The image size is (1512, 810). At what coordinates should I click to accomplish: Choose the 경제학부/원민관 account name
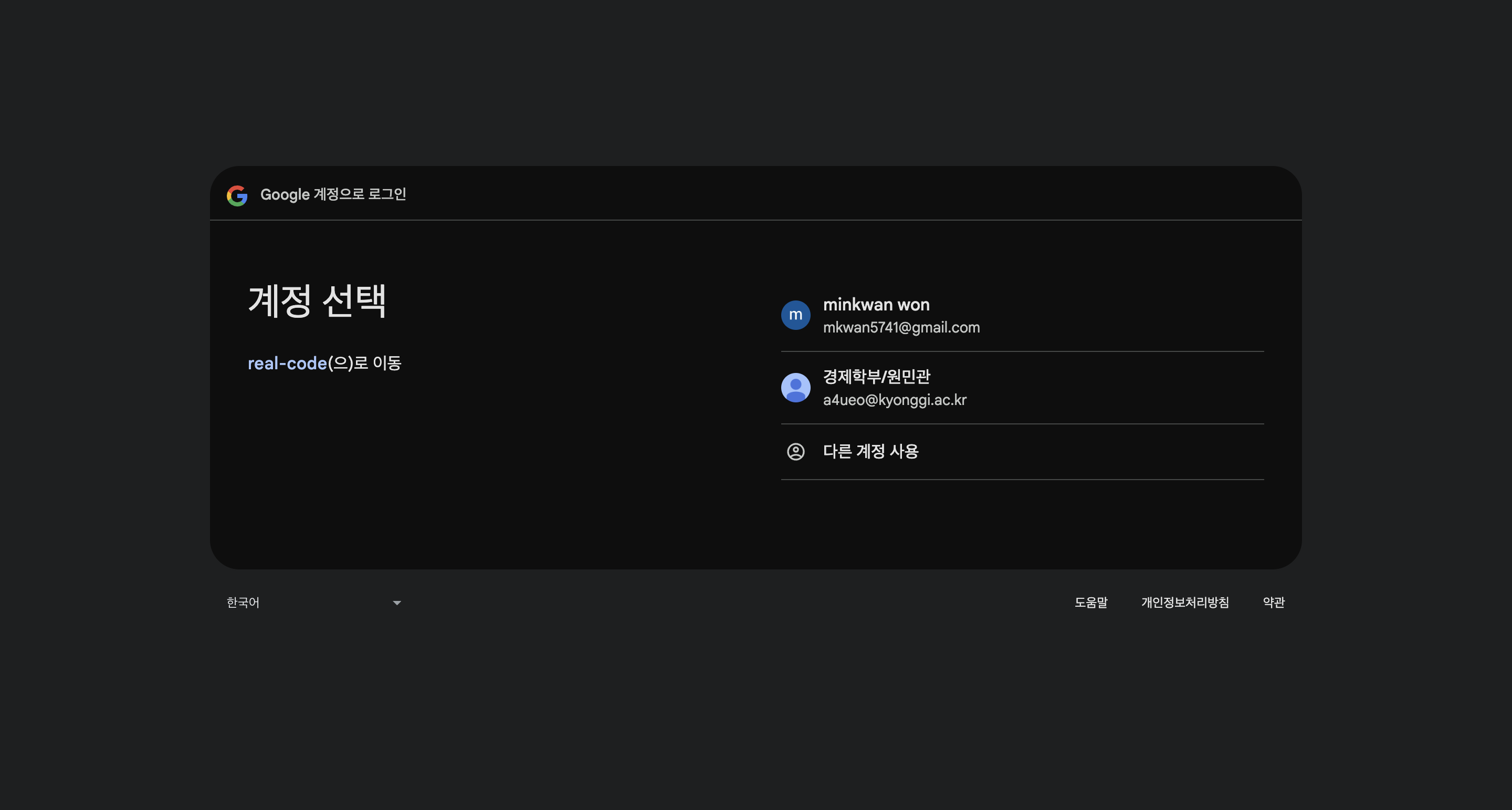(x=876, y=377)
